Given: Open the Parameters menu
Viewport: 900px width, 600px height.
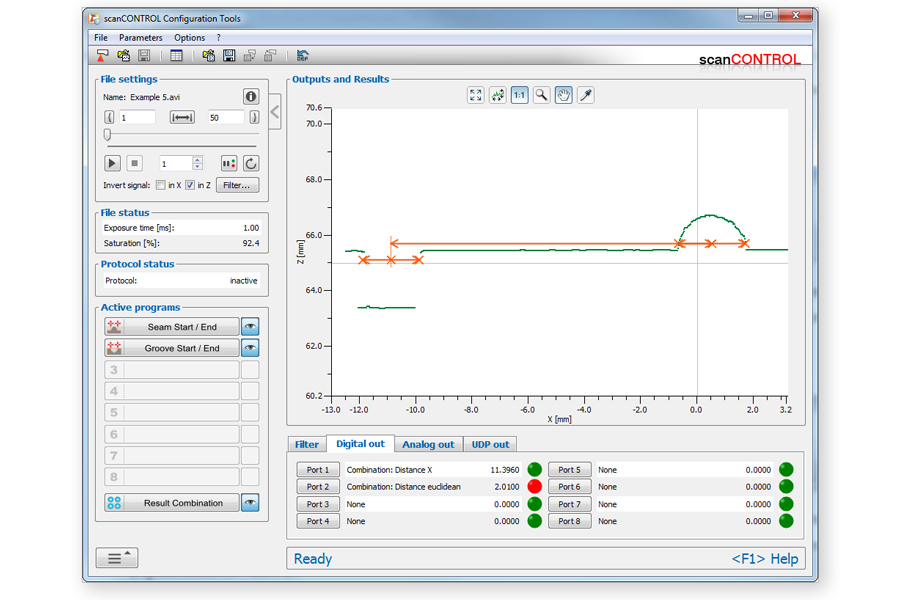Looking at the screenshot, I should [140, 38].
